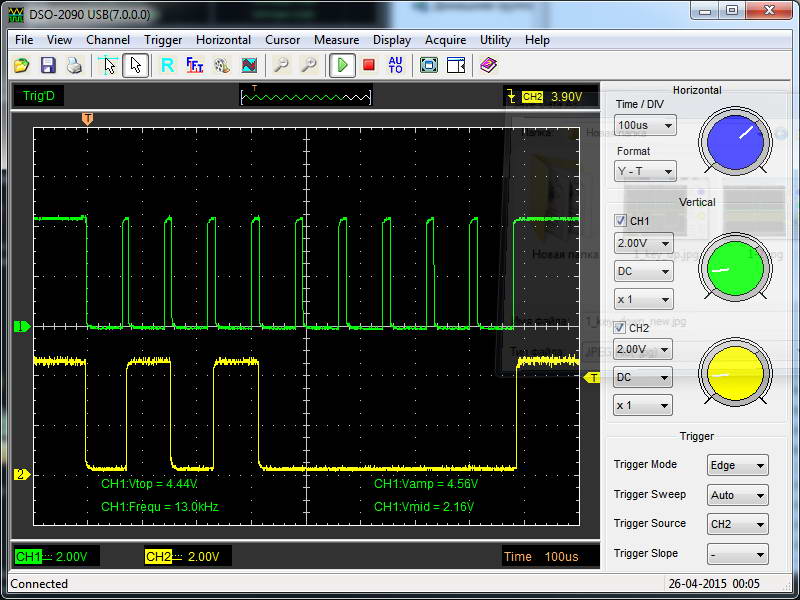Click the help book icon
Viewport: 800px width, 600px height.
click(487, 65)
